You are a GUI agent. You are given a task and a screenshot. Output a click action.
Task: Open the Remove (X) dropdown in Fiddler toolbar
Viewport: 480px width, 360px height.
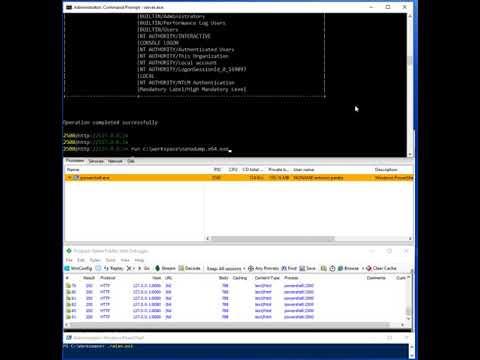[130, 268]
